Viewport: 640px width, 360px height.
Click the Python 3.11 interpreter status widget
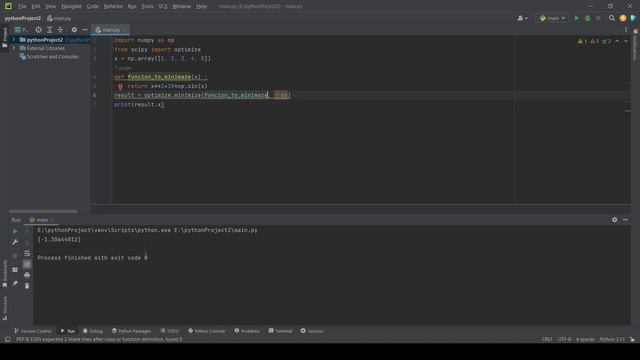coord(612,340)
